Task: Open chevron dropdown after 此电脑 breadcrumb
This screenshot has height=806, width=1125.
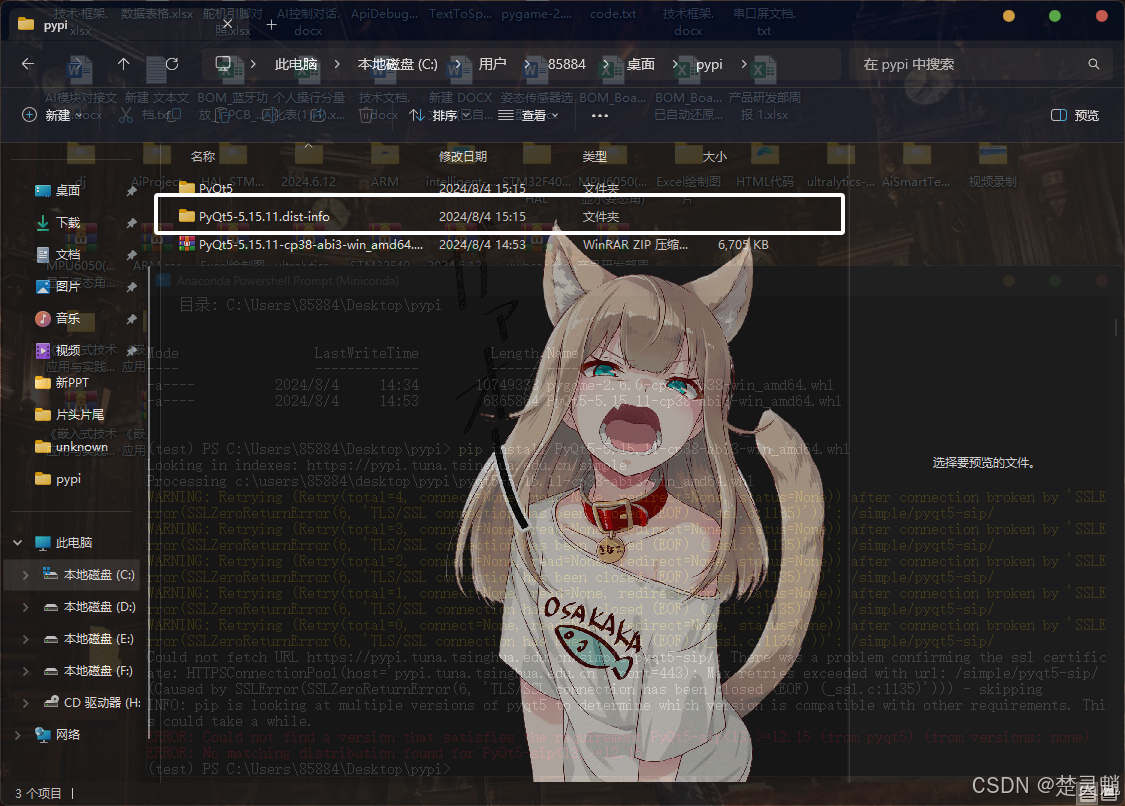Action: point(336,64)
